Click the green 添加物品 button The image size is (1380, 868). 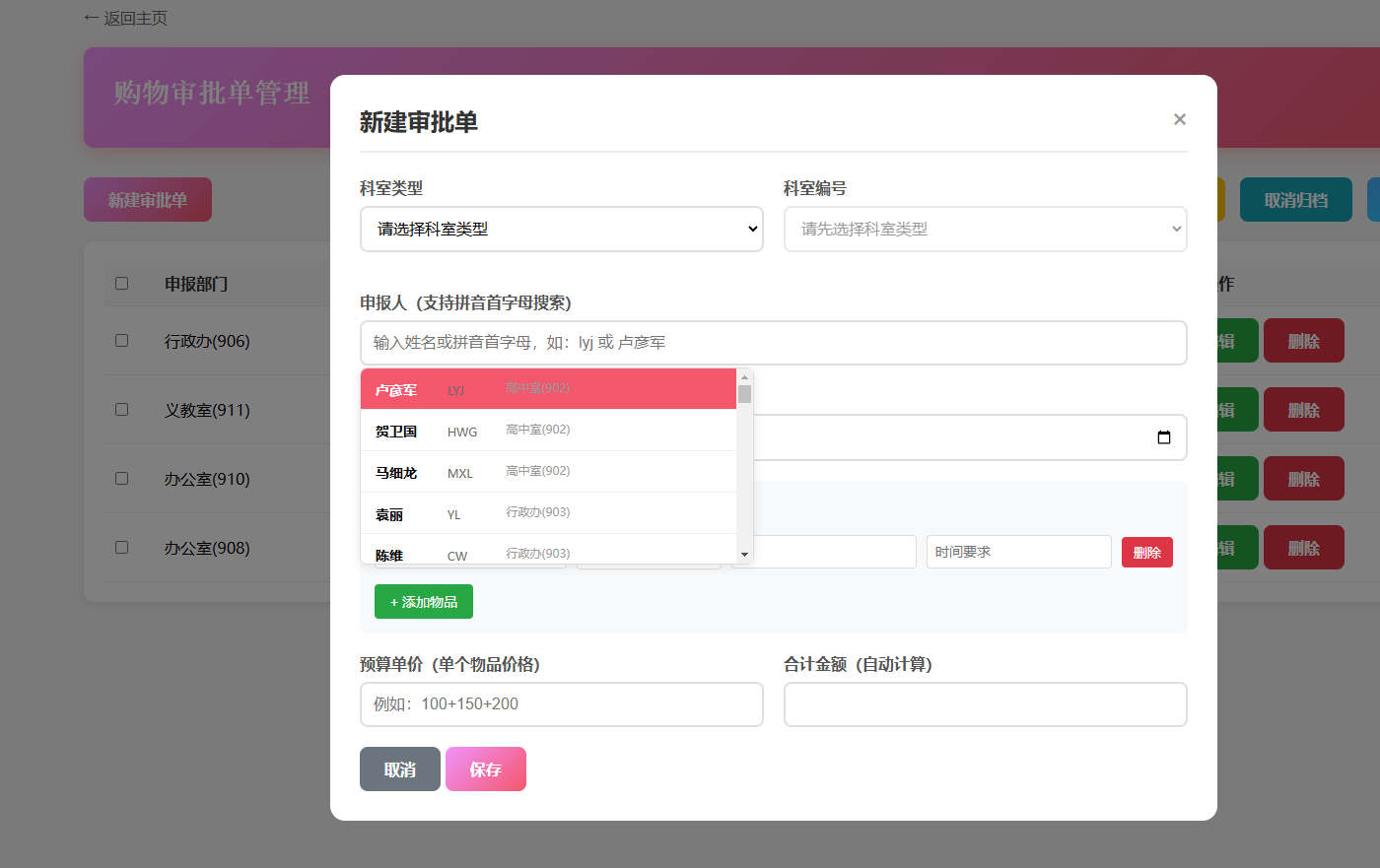(424, 602)
